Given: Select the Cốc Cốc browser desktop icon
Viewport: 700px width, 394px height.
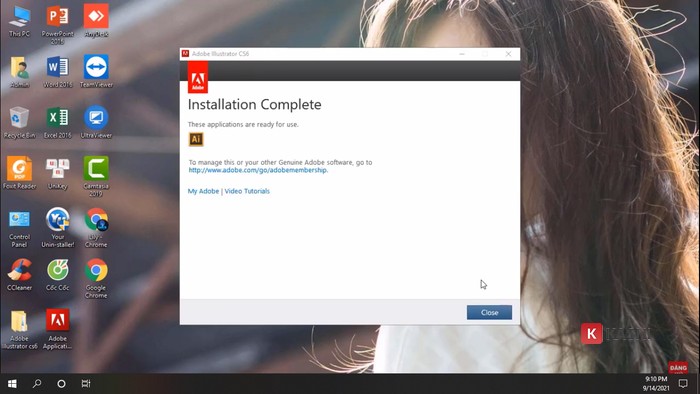Looking at the screenshot, I should (58, 275).
